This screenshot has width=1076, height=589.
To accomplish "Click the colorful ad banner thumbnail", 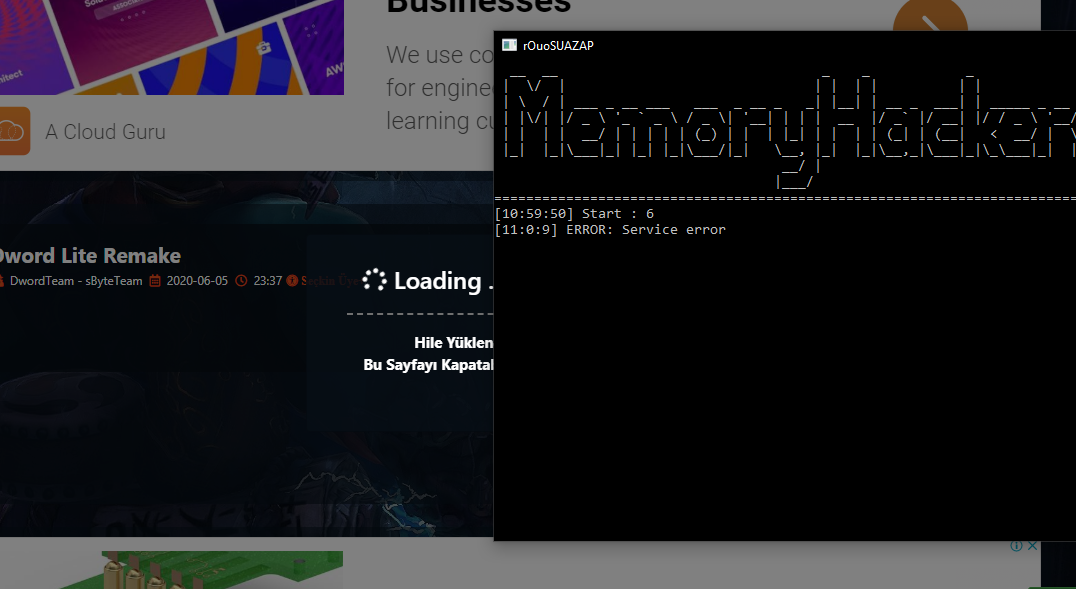I will (x=172, y=47).
